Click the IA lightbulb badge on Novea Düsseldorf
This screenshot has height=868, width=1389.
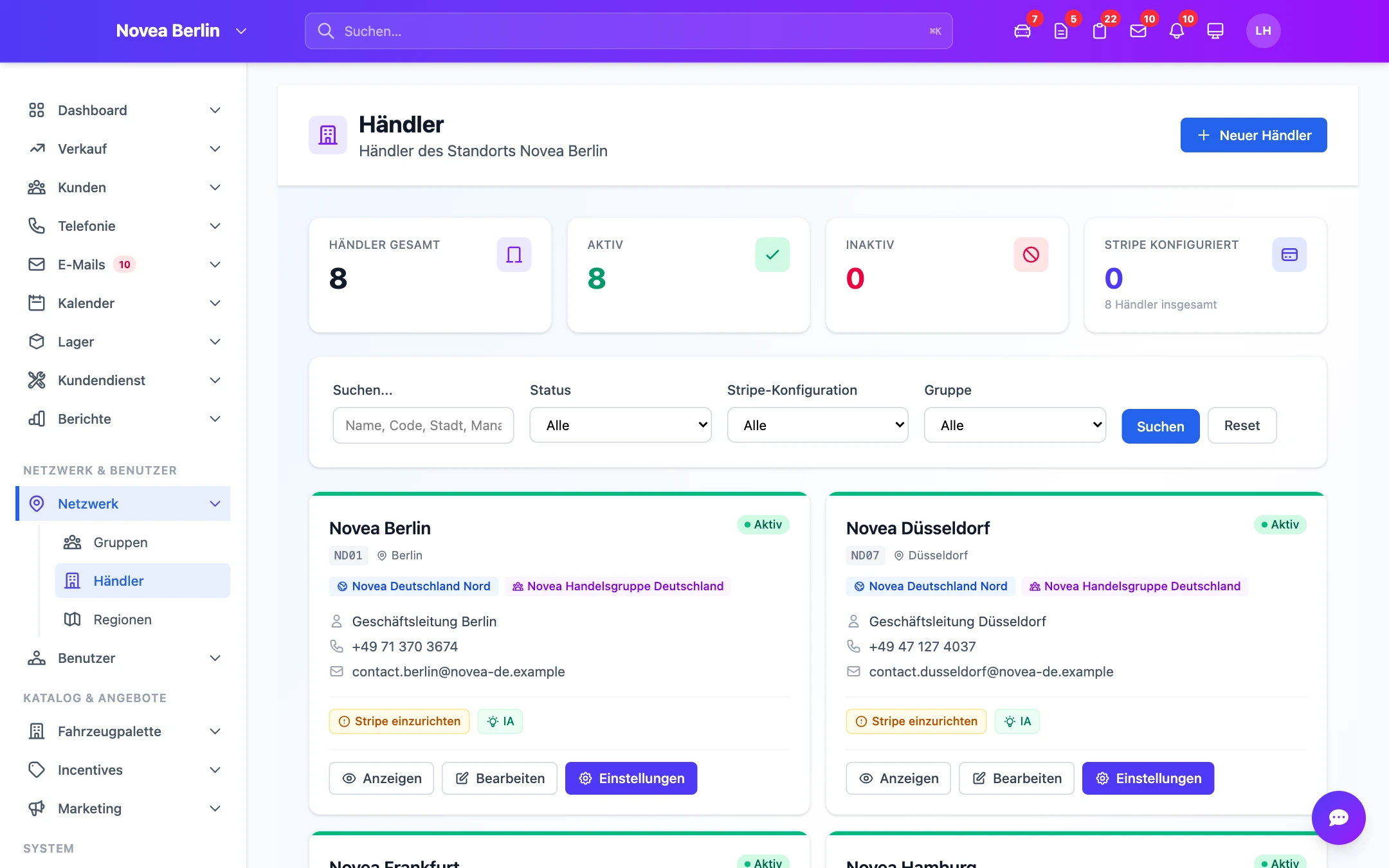[1017, 721]
